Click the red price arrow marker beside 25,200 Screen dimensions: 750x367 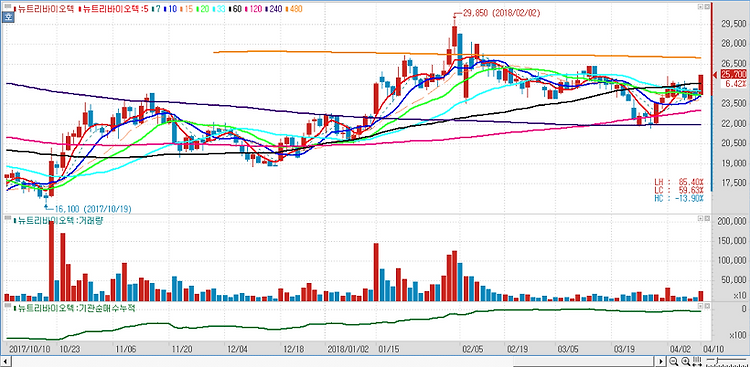(716, 75)
